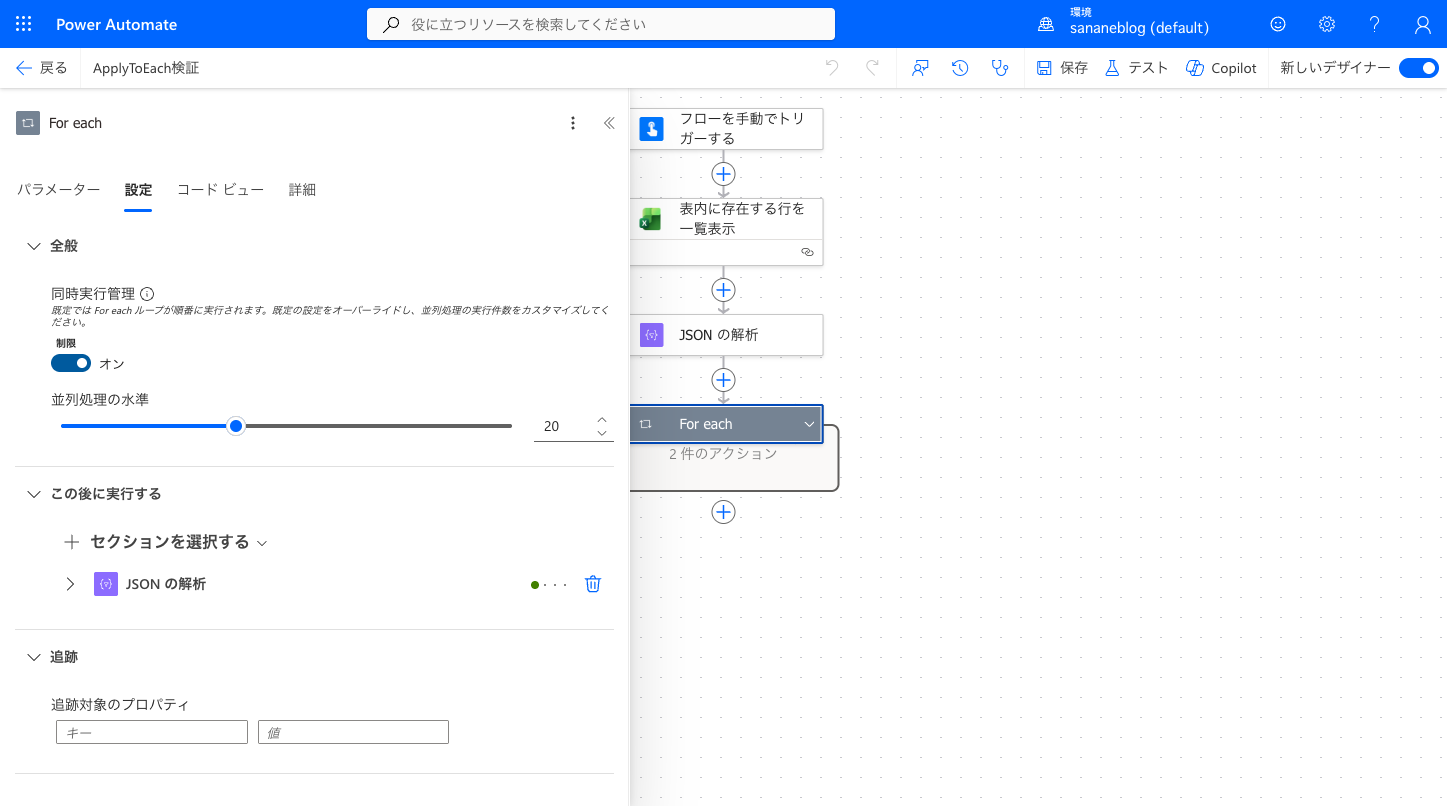
Task: Click the green status dots on JSON の解析 row
Action: tap(549, 584)
